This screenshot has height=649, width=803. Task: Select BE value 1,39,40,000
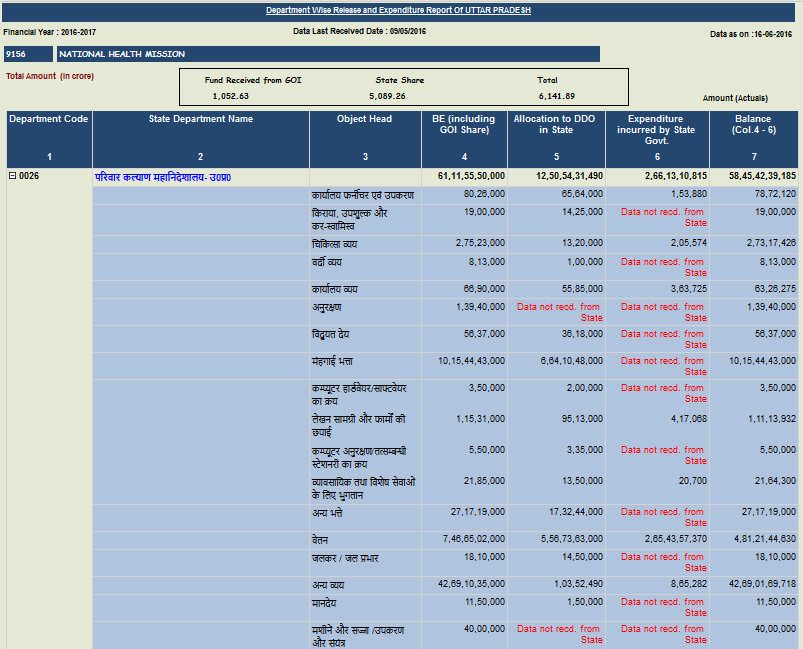(480, 306)
